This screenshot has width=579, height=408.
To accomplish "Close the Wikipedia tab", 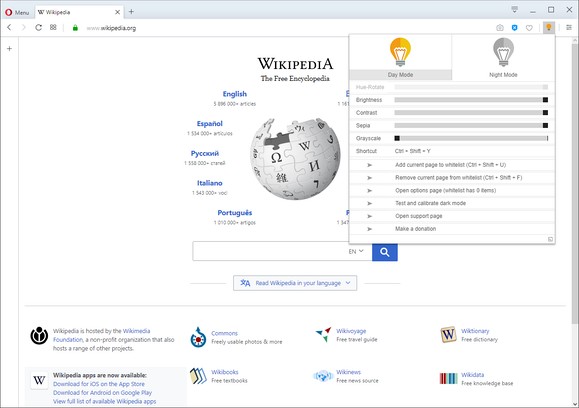I will click(117, 12).
